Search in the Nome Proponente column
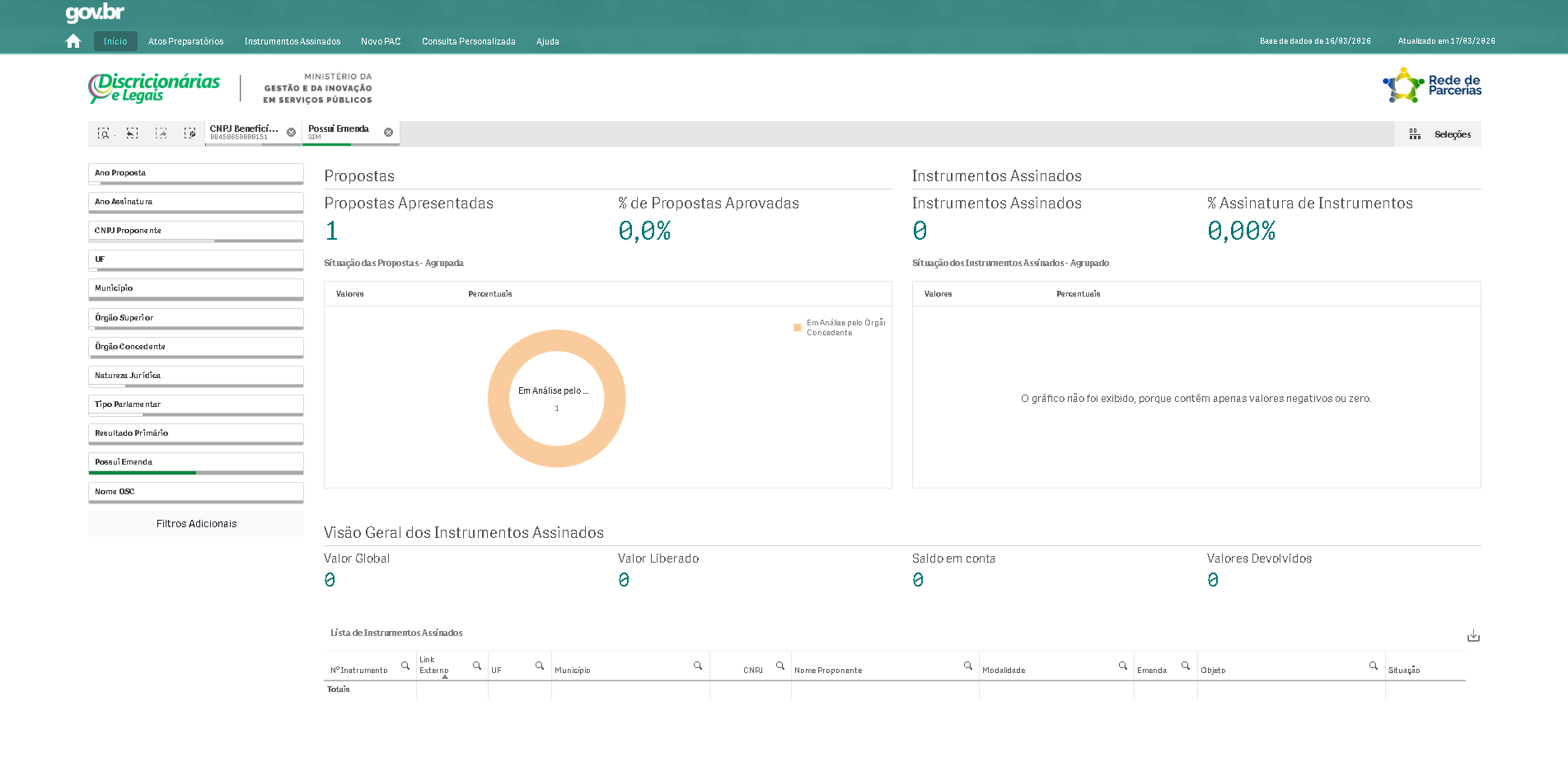 [x=968, y=666]
